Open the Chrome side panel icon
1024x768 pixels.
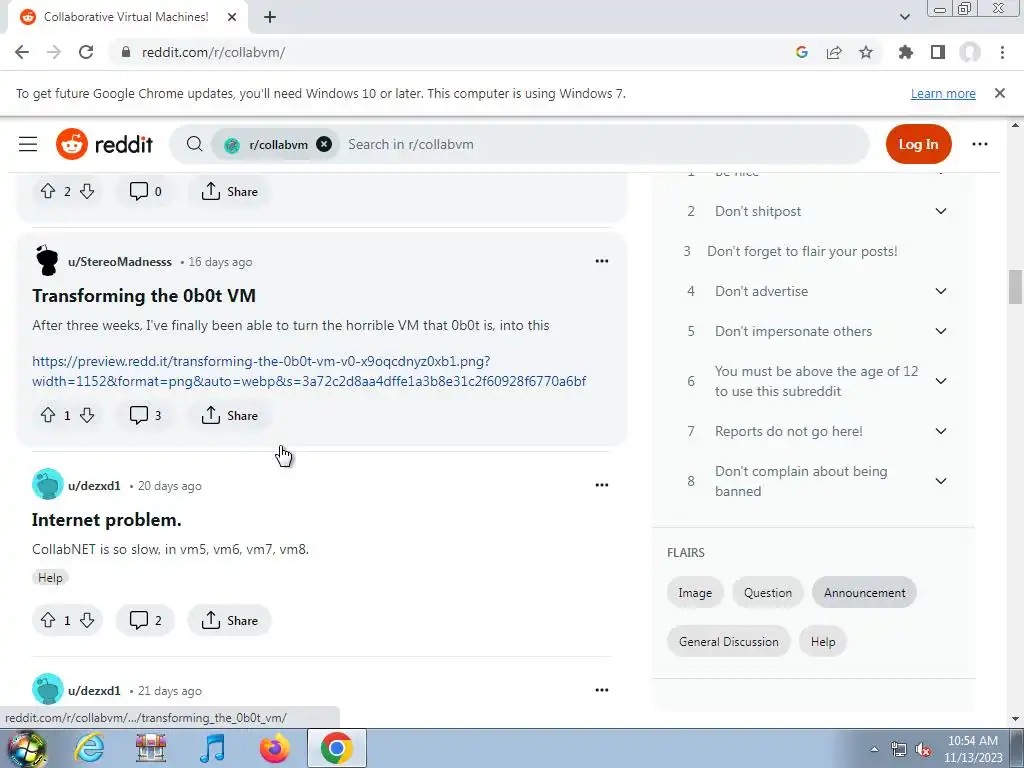938,52
